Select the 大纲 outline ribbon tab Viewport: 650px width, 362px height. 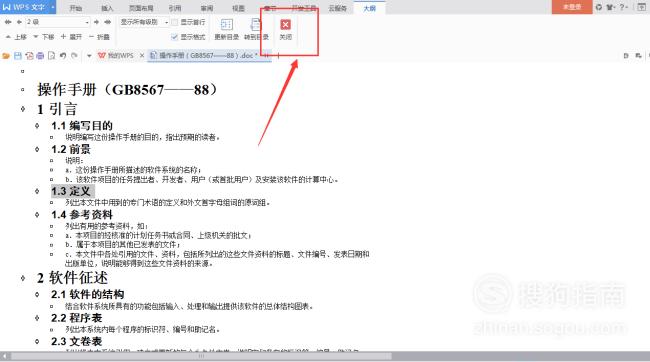click(369, 8)
